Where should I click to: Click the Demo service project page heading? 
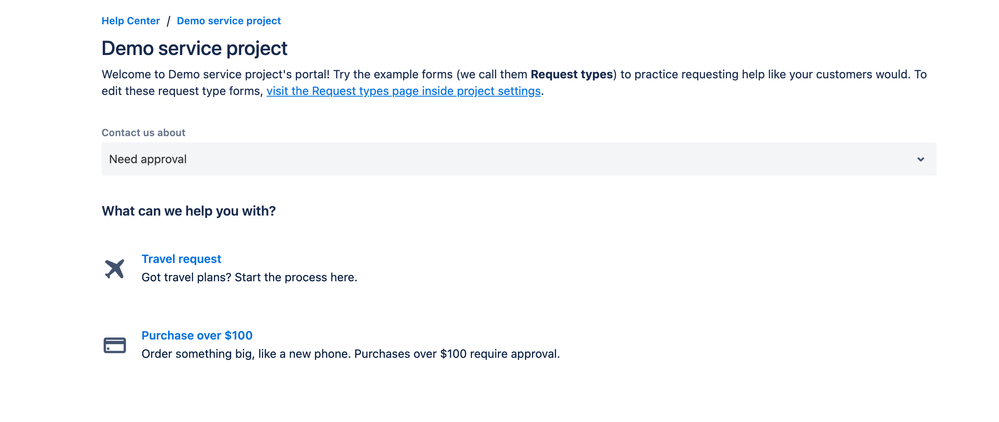click(194, 48)
